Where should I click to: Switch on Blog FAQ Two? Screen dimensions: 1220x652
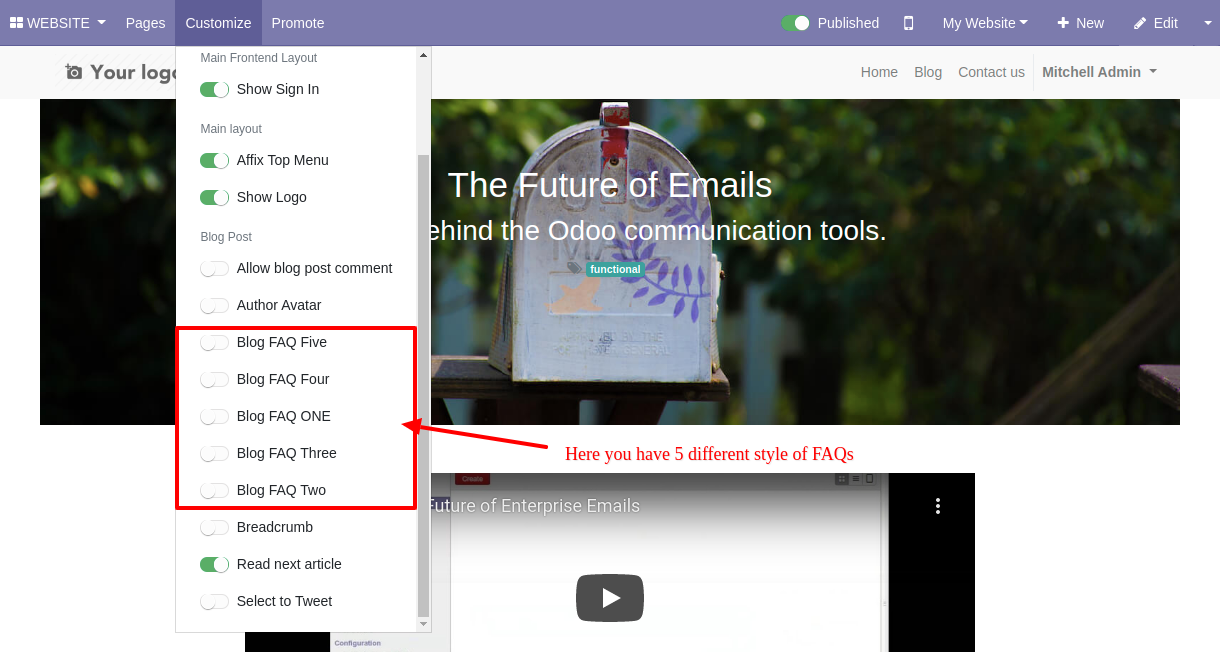[215, 490]
